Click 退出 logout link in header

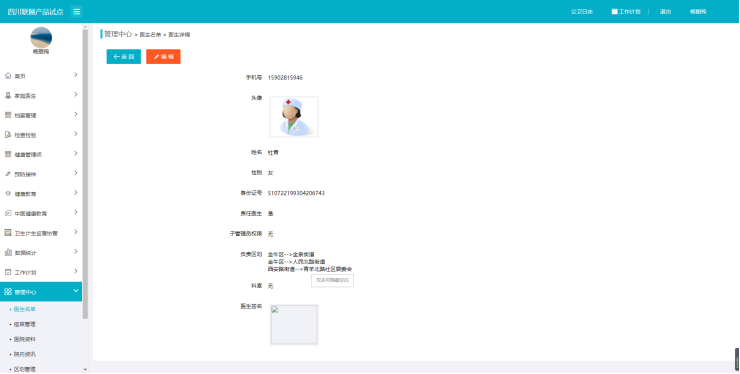(665, 12)
